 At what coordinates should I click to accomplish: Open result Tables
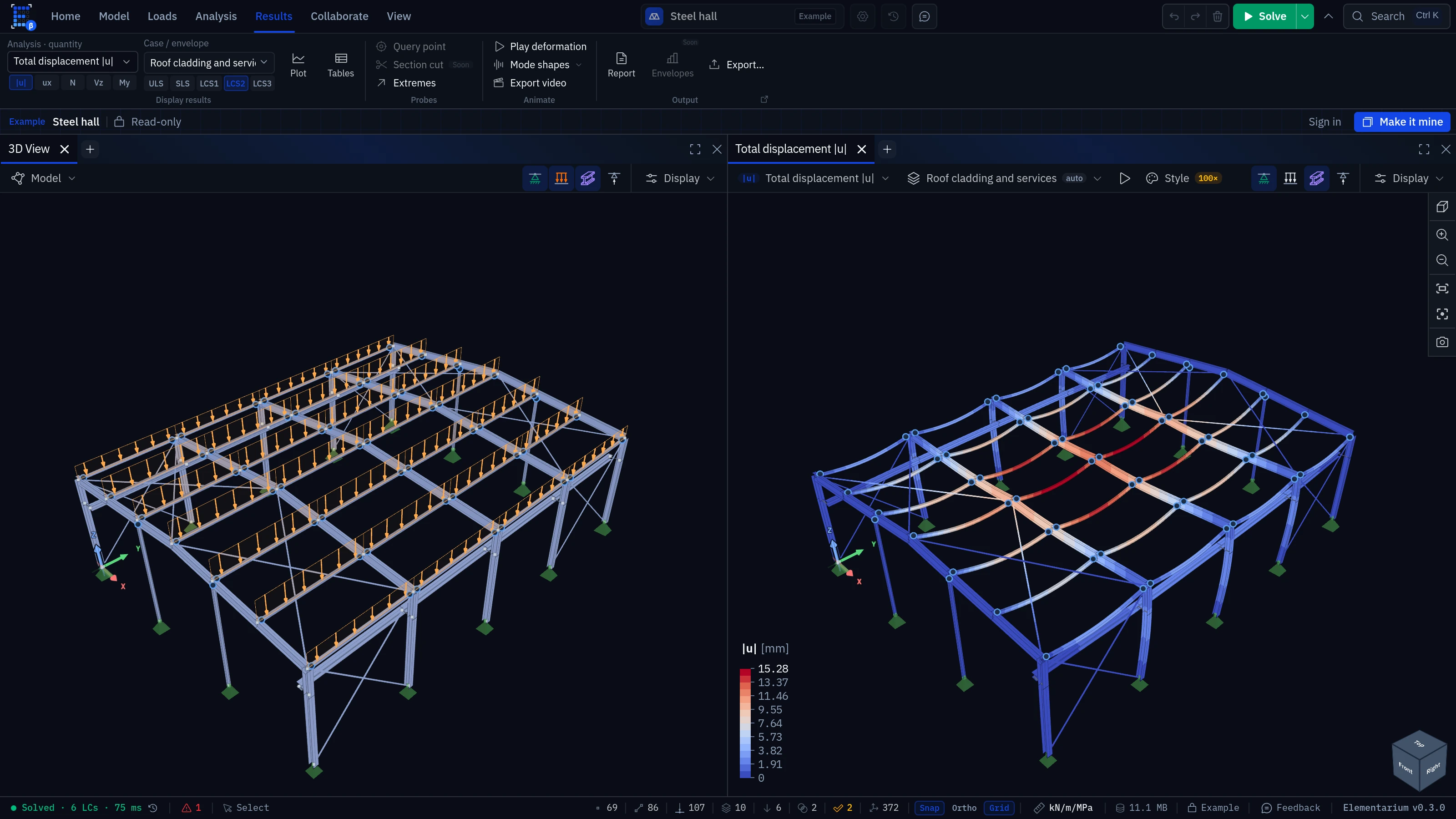[341, 65]
